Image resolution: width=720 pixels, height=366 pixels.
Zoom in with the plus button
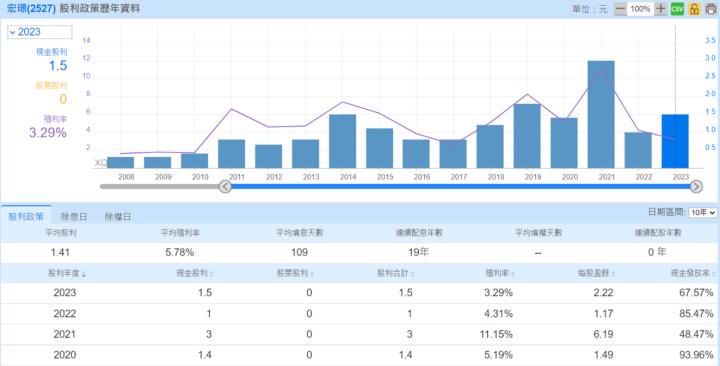tap(660, 9)
